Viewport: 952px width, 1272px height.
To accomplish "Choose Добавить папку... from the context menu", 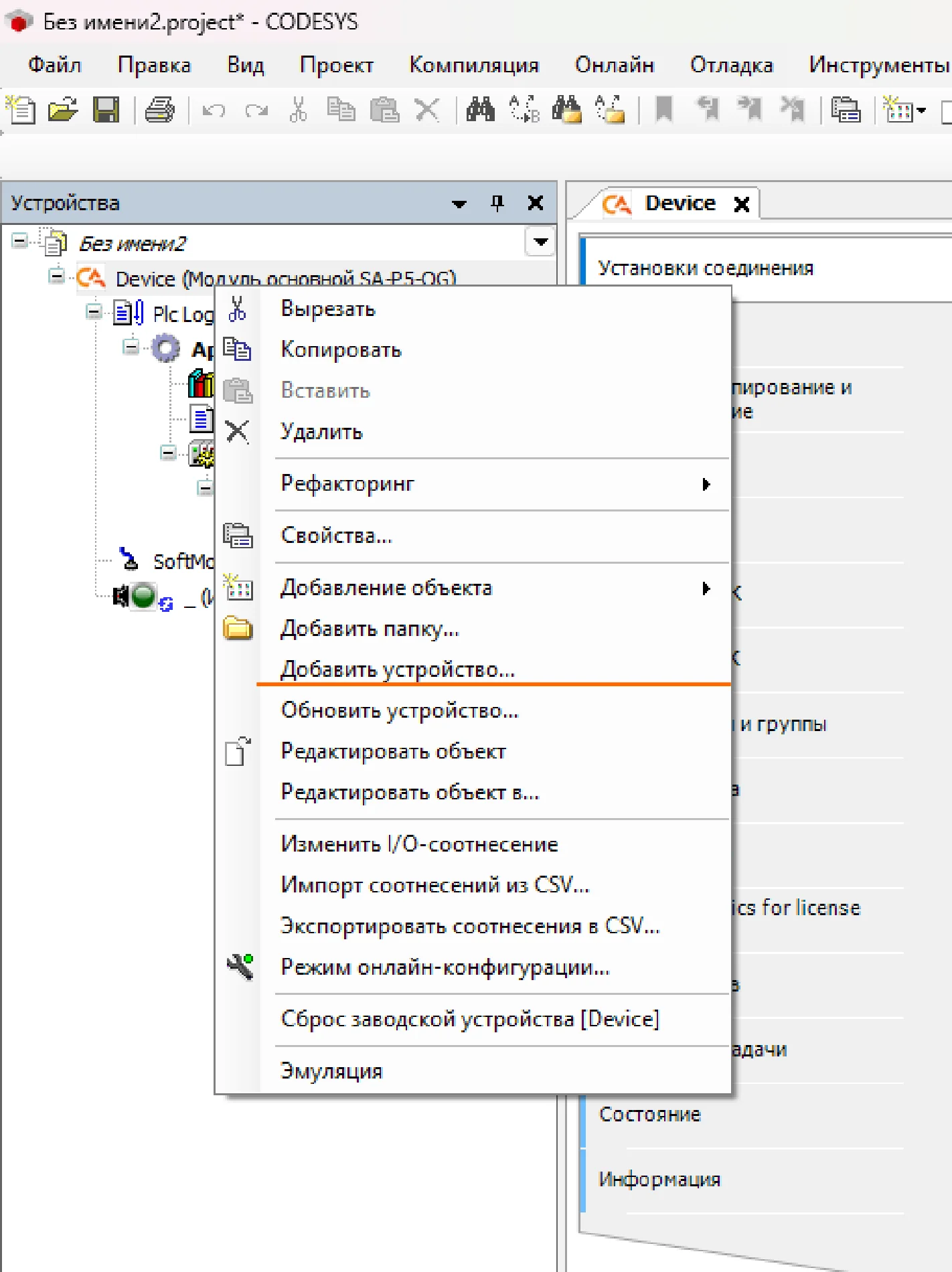I will pyautogui.click(x=472, y=629).
